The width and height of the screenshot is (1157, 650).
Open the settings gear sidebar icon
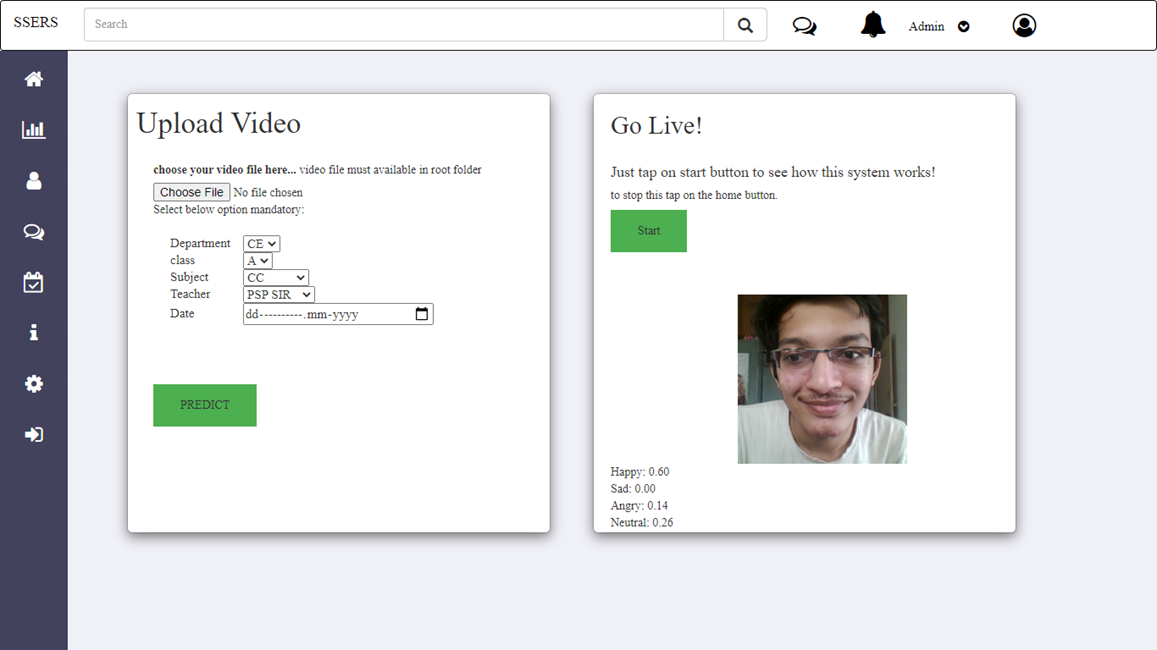(x=33, y=384)
